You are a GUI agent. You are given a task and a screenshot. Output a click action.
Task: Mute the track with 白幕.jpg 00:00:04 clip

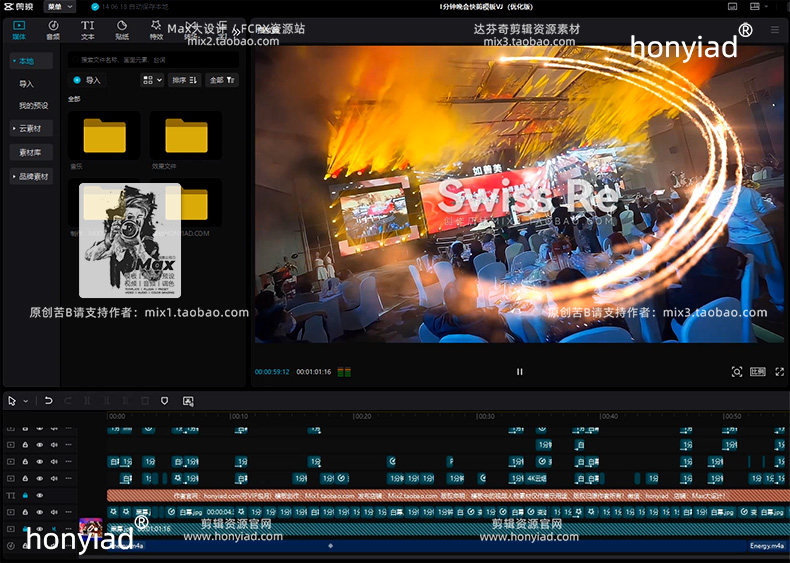coord(54,512)
